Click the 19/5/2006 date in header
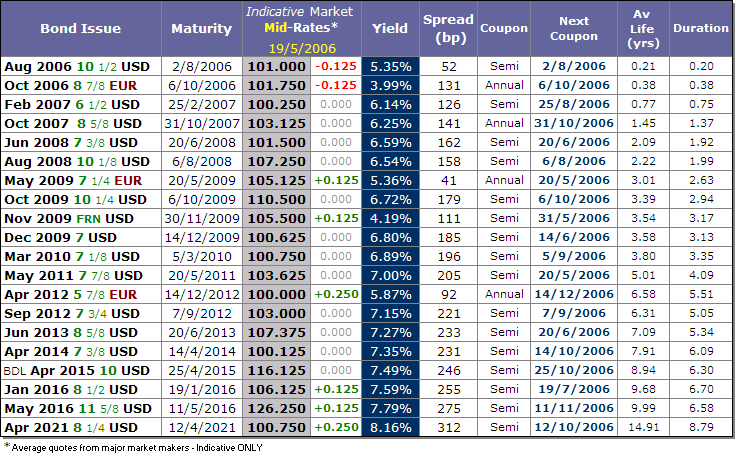This screenshot has height=458, width=736. [305, 46]
